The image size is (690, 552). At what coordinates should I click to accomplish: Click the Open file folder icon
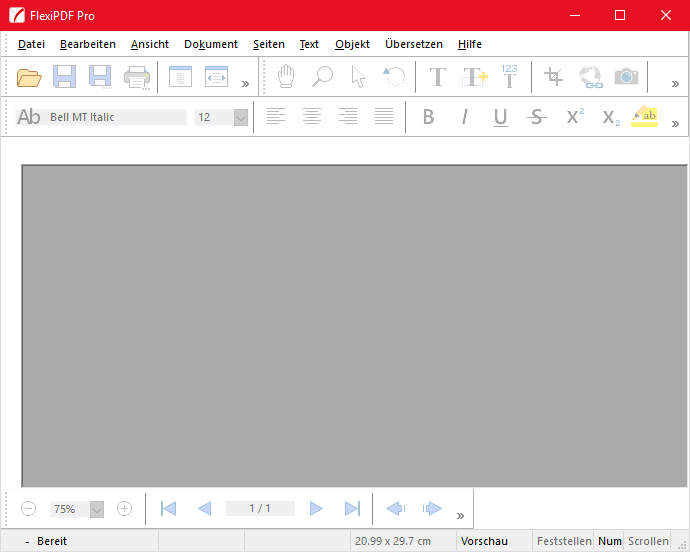(x=29, y=77)
